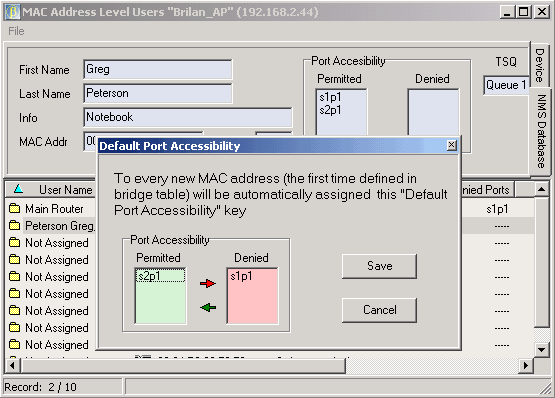
Task: Click the First Name field containing Greg
Action: [x=158, y=69]
